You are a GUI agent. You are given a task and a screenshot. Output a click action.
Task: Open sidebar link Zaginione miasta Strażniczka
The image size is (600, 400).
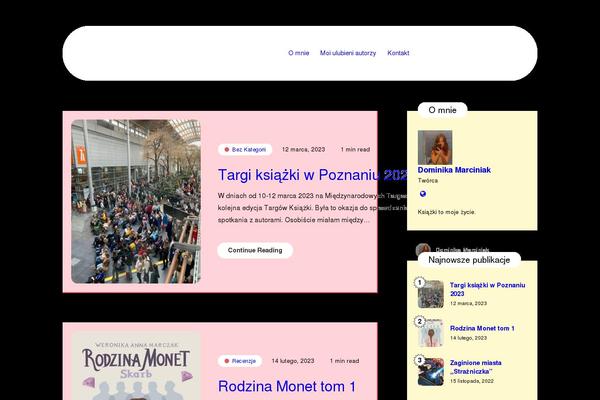coord(476,367)
